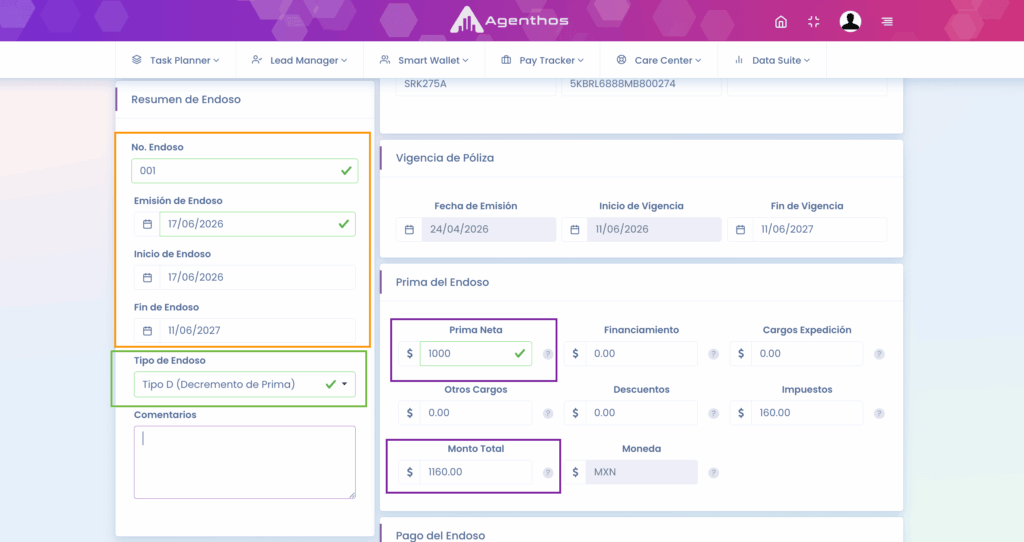Click help icon next to Prima Neta
Image resolution: width=1024 pixels, height=542 pixels.
pos(548,354)
